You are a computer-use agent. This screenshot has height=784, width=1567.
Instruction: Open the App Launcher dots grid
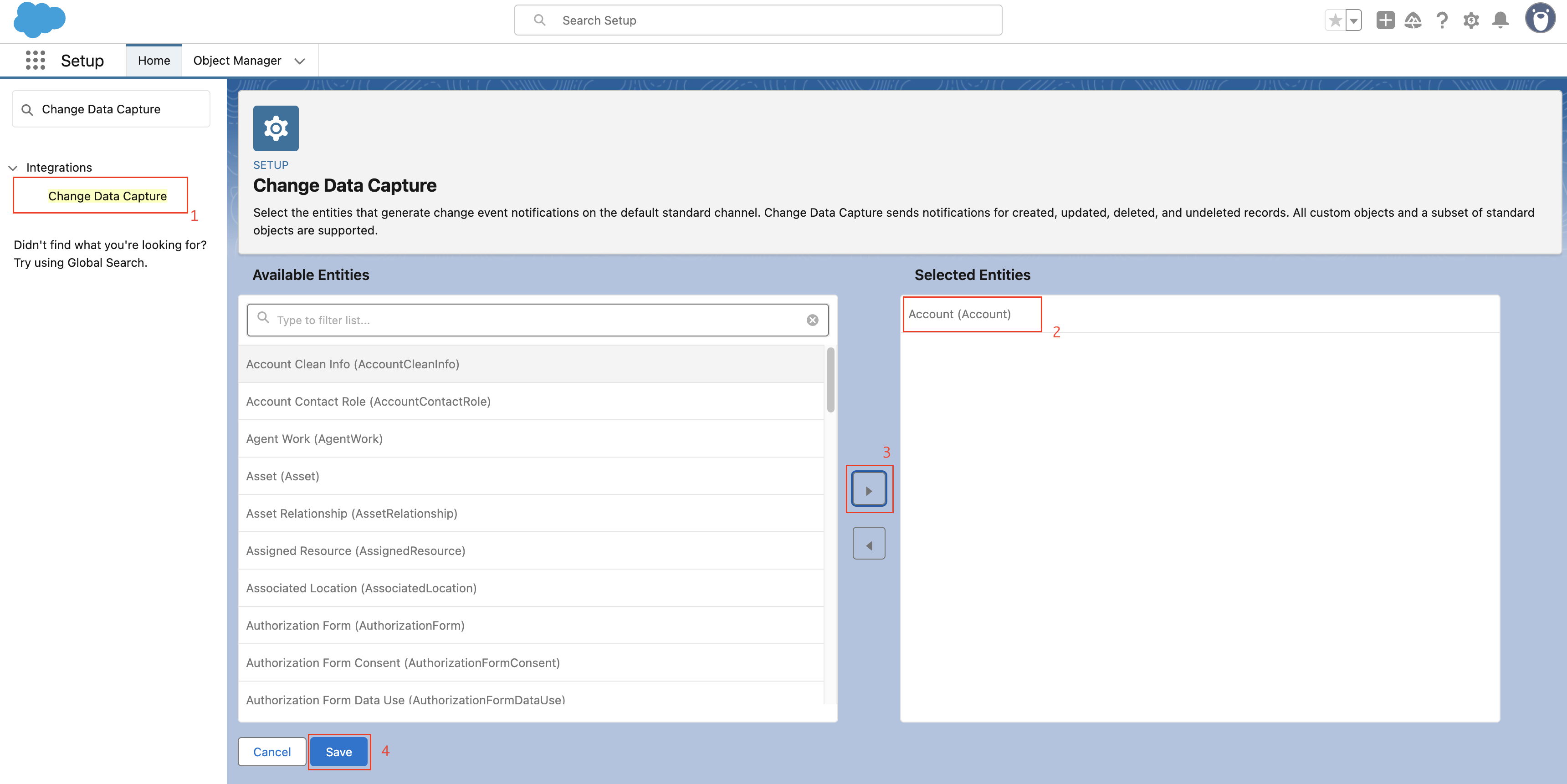pos(35,60)
